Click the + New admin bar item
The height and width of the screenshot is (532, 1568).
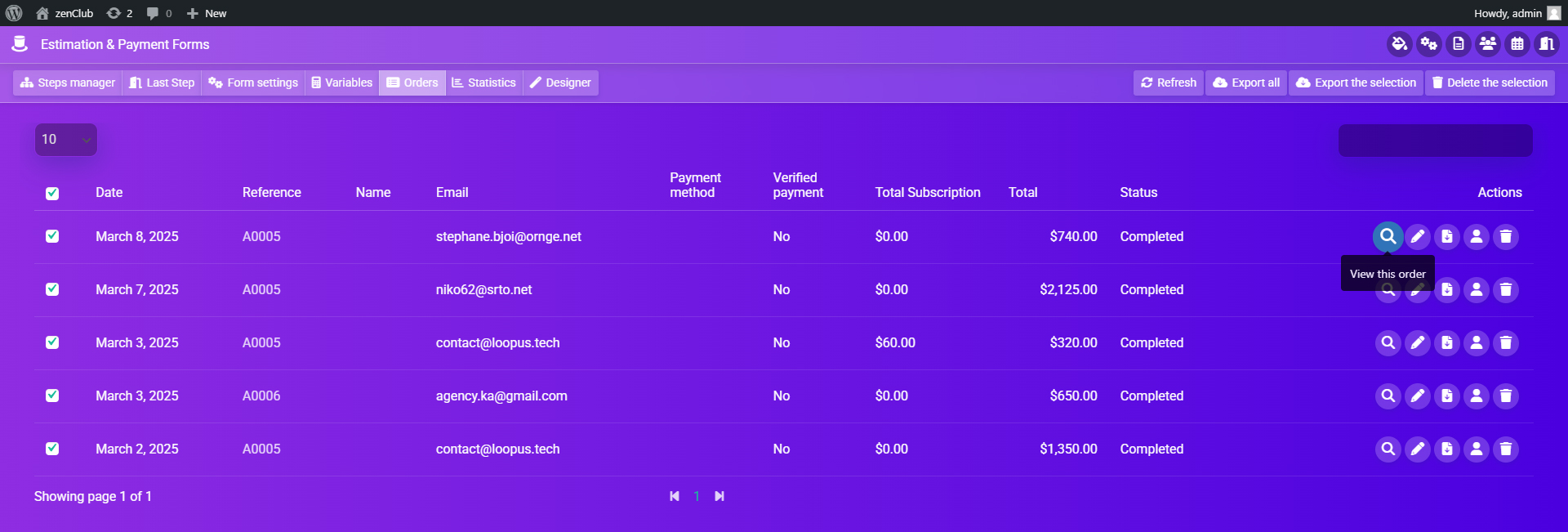click(207, 13)
